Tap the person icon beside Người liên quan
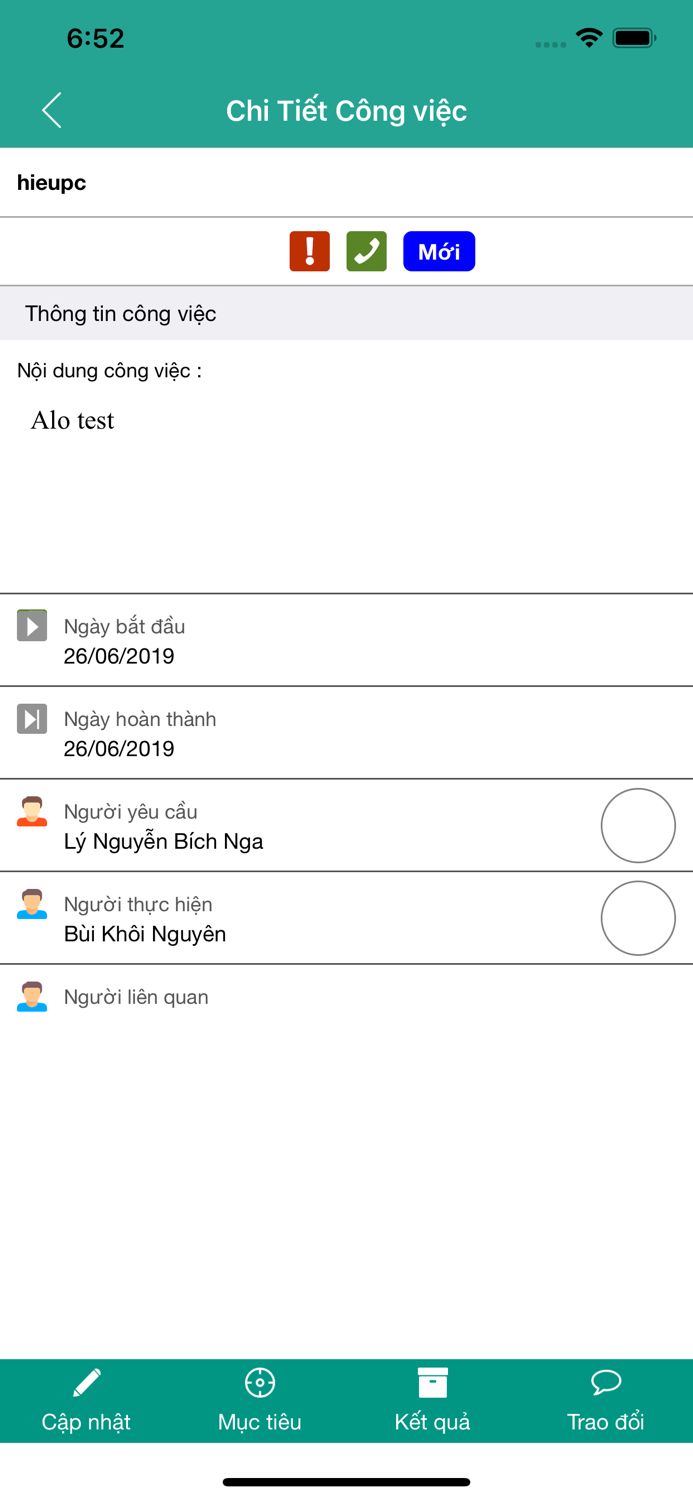Image resolution: width=693 pixels, height=1500 pixels. pos(31,996)
